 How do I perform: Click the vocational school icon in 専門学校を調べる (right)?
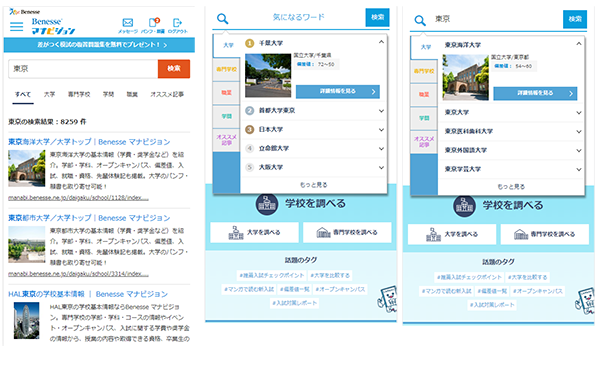tap(521, 234)
